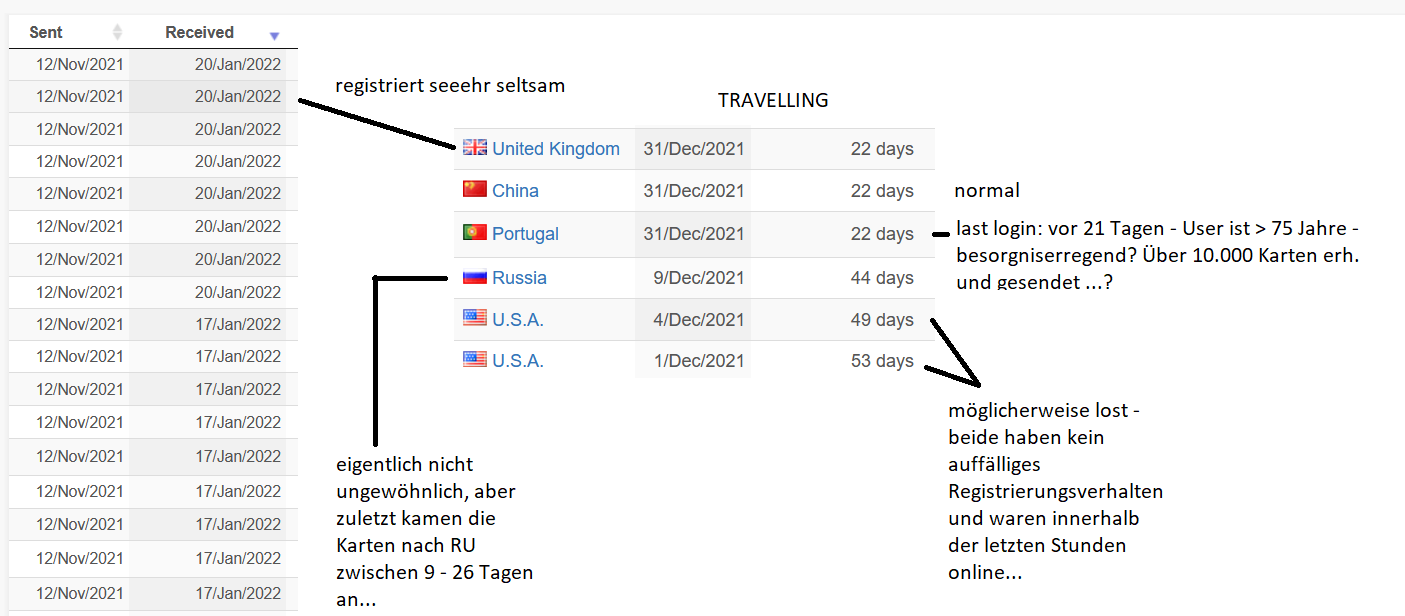Click the sort arrows beside the Sent header
This screenshot has width=1405, height=616.
(117, 33)
